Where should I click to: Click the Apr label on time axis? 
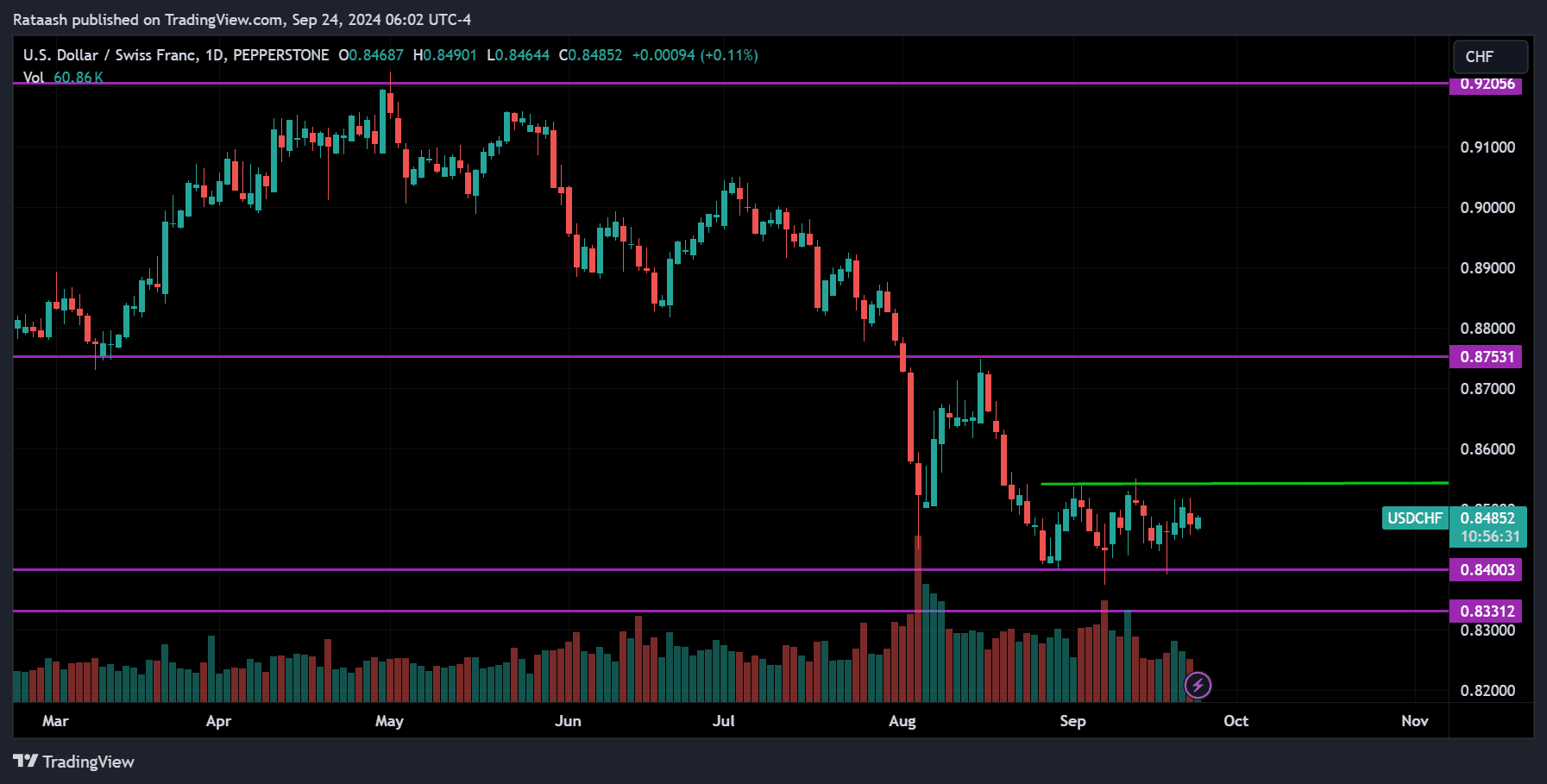tap(218, 721)
